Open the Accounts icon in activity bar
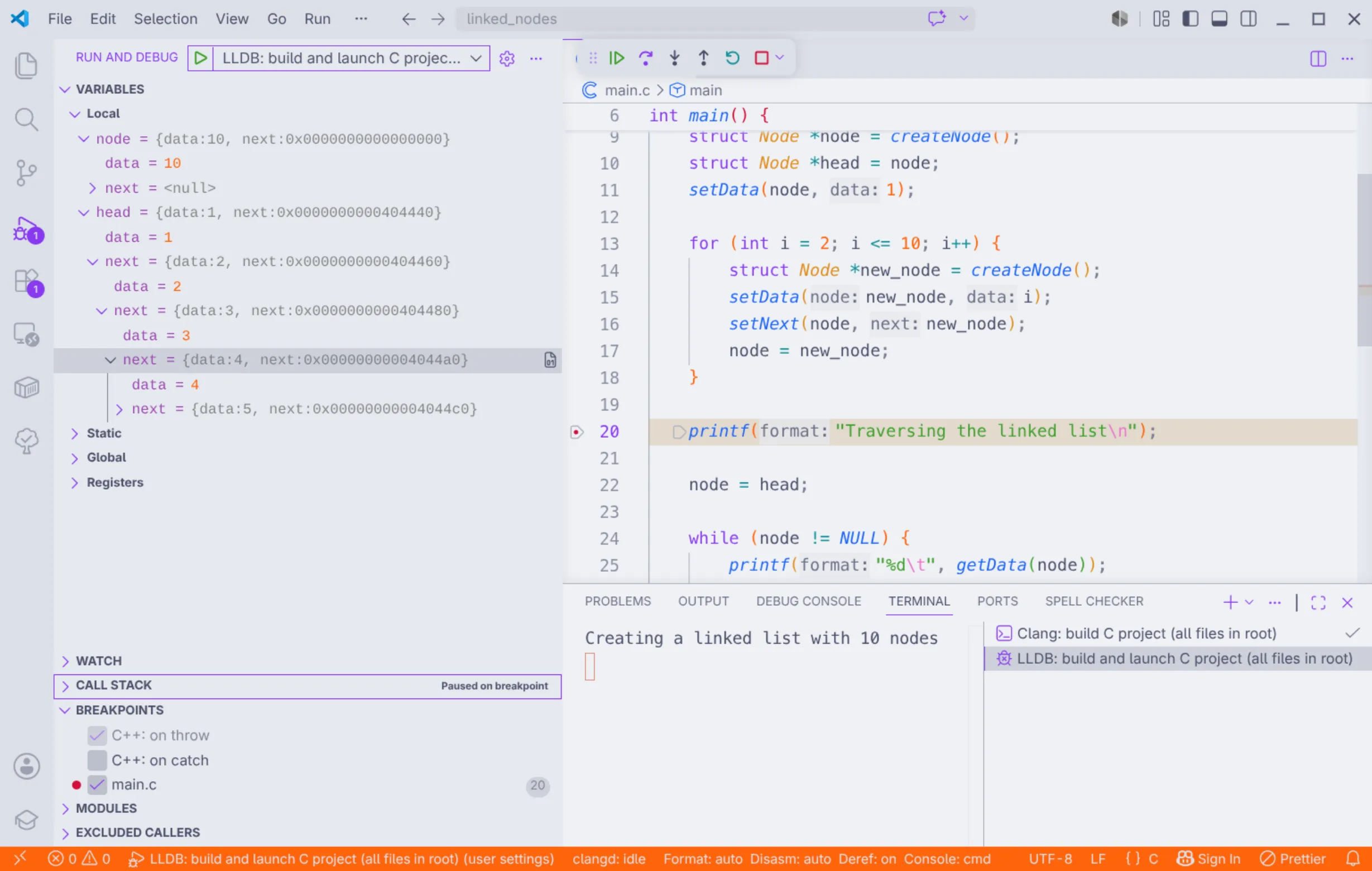The width and height of the screenshot is (1372, 871). (x=26, y=766)
